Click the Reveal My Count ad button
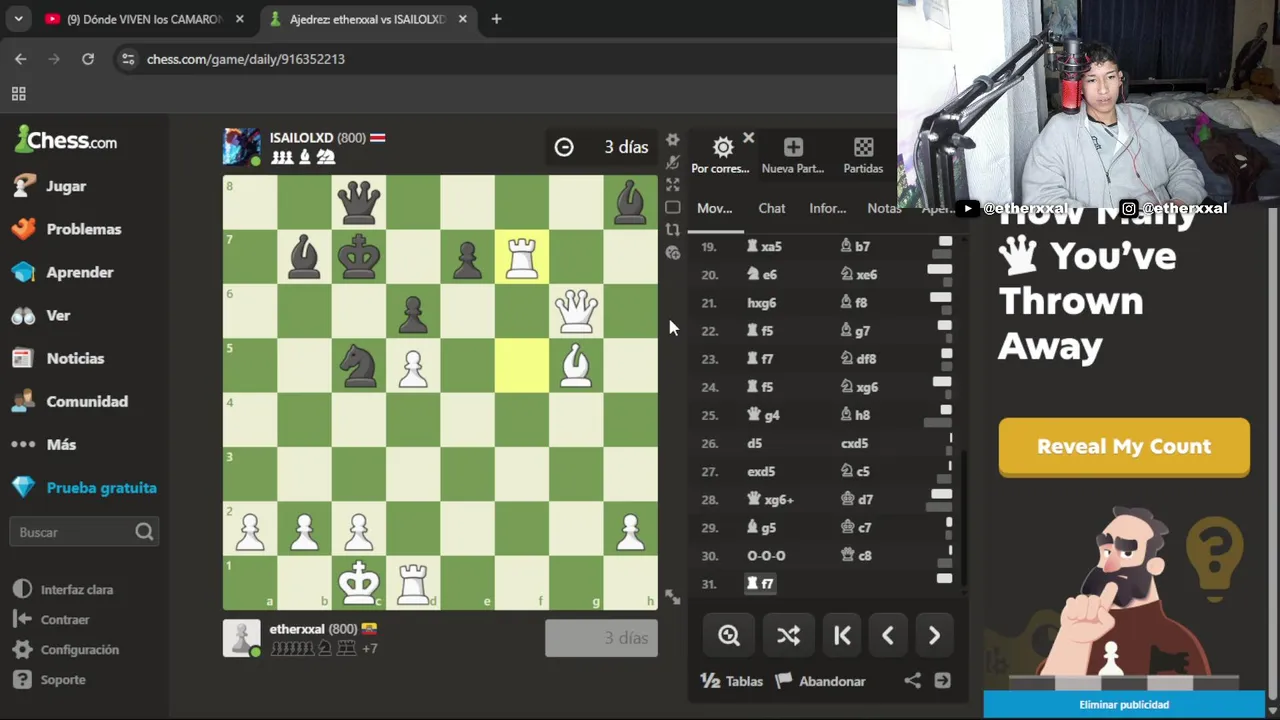The height and width of the screenshot is (720, 1280). tap(1124, 446)
